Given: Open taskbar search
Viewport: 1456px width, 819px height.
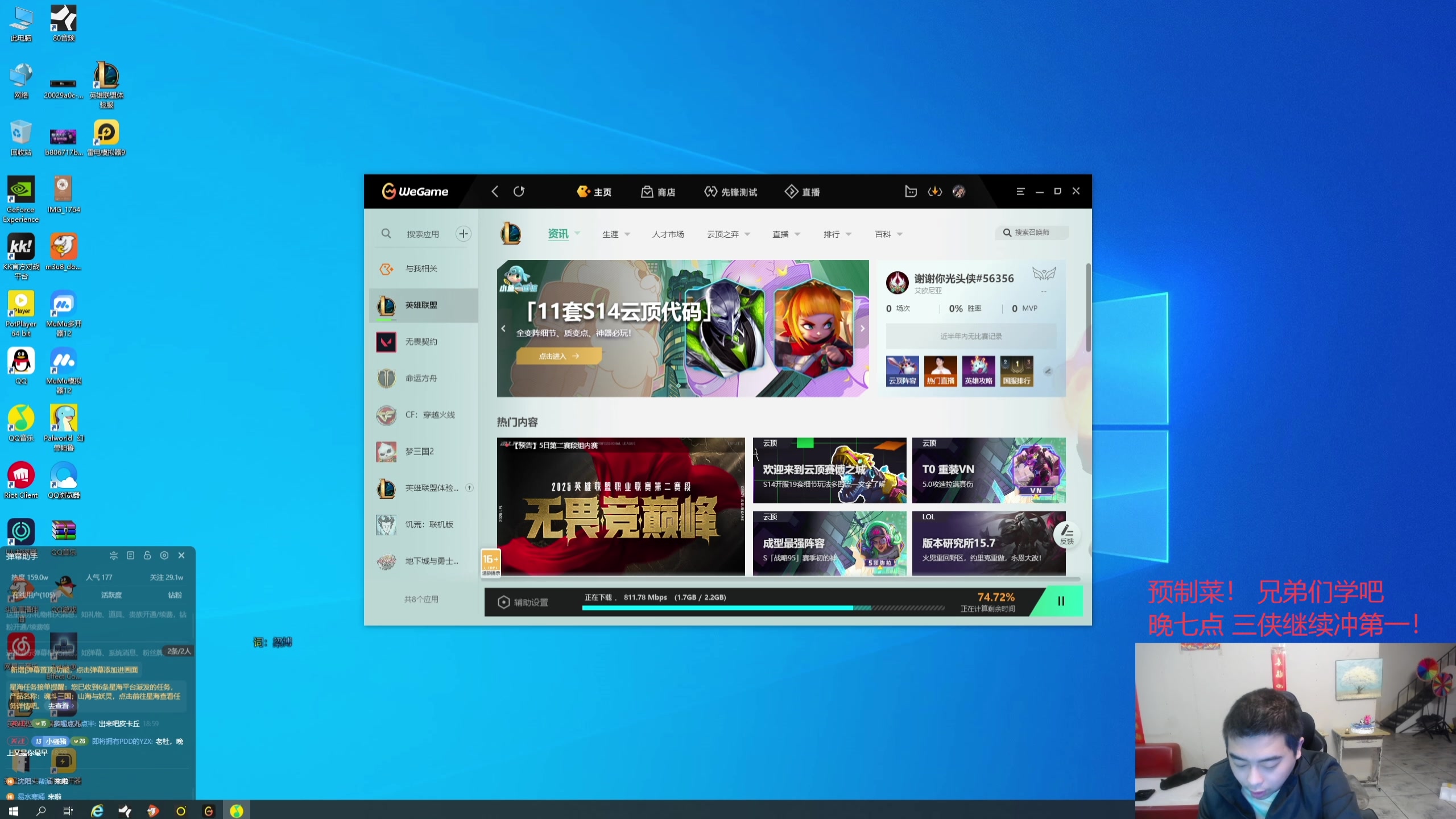Looking at the screenshot, I should click(41, 810).
